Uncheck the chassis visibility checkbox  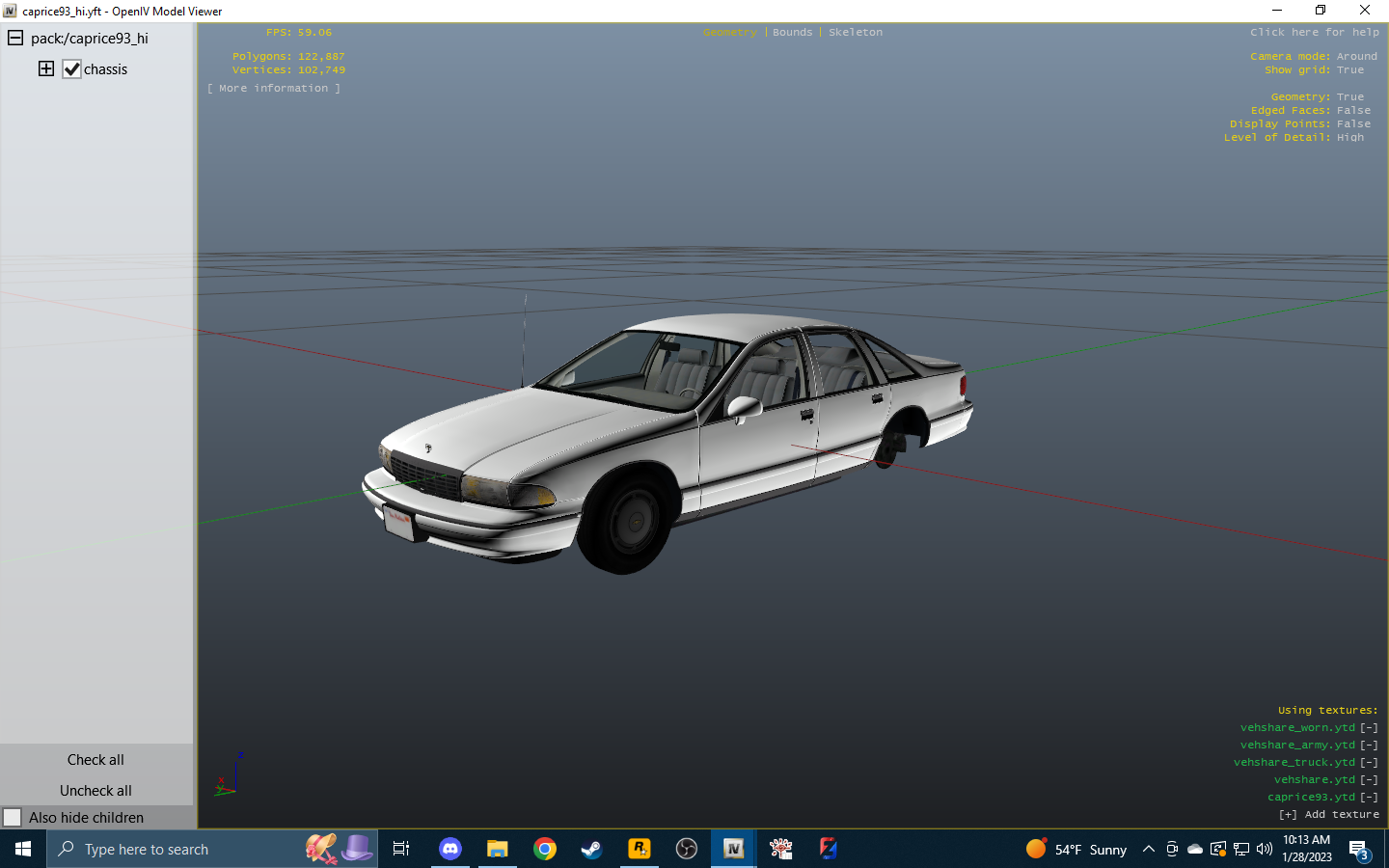pyautogui.click(x=72, y=68)
